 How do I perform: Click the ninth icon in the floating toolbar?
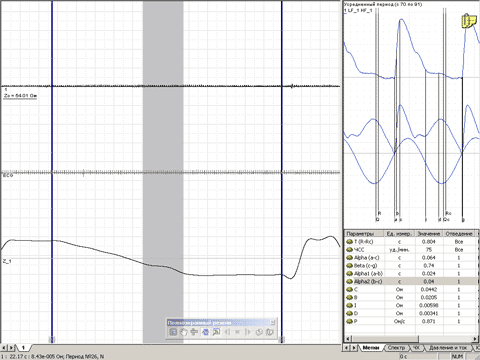point(259,332)
